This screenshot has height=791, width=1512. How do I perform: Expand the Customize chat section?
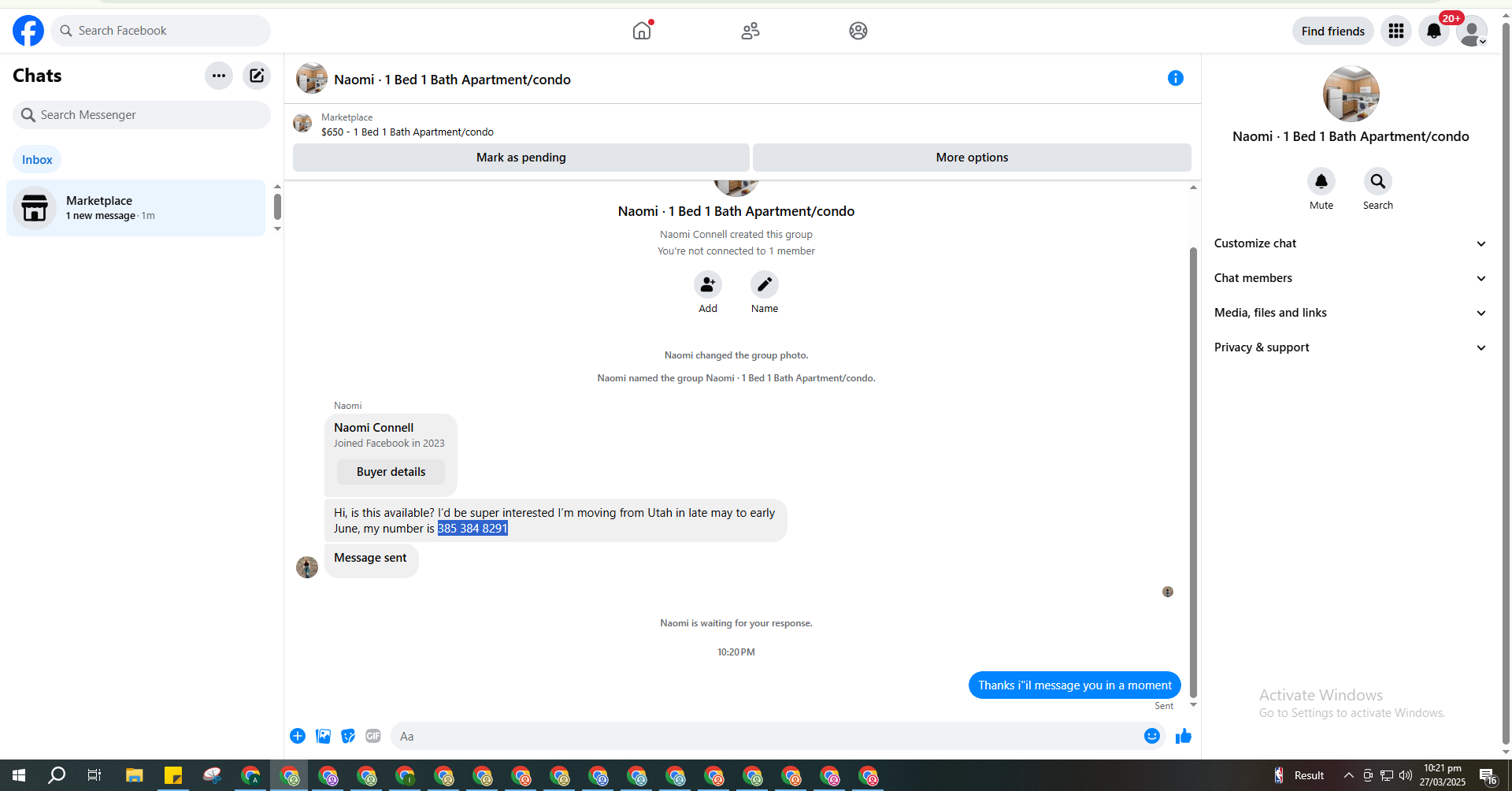(x=1351, y=243)
